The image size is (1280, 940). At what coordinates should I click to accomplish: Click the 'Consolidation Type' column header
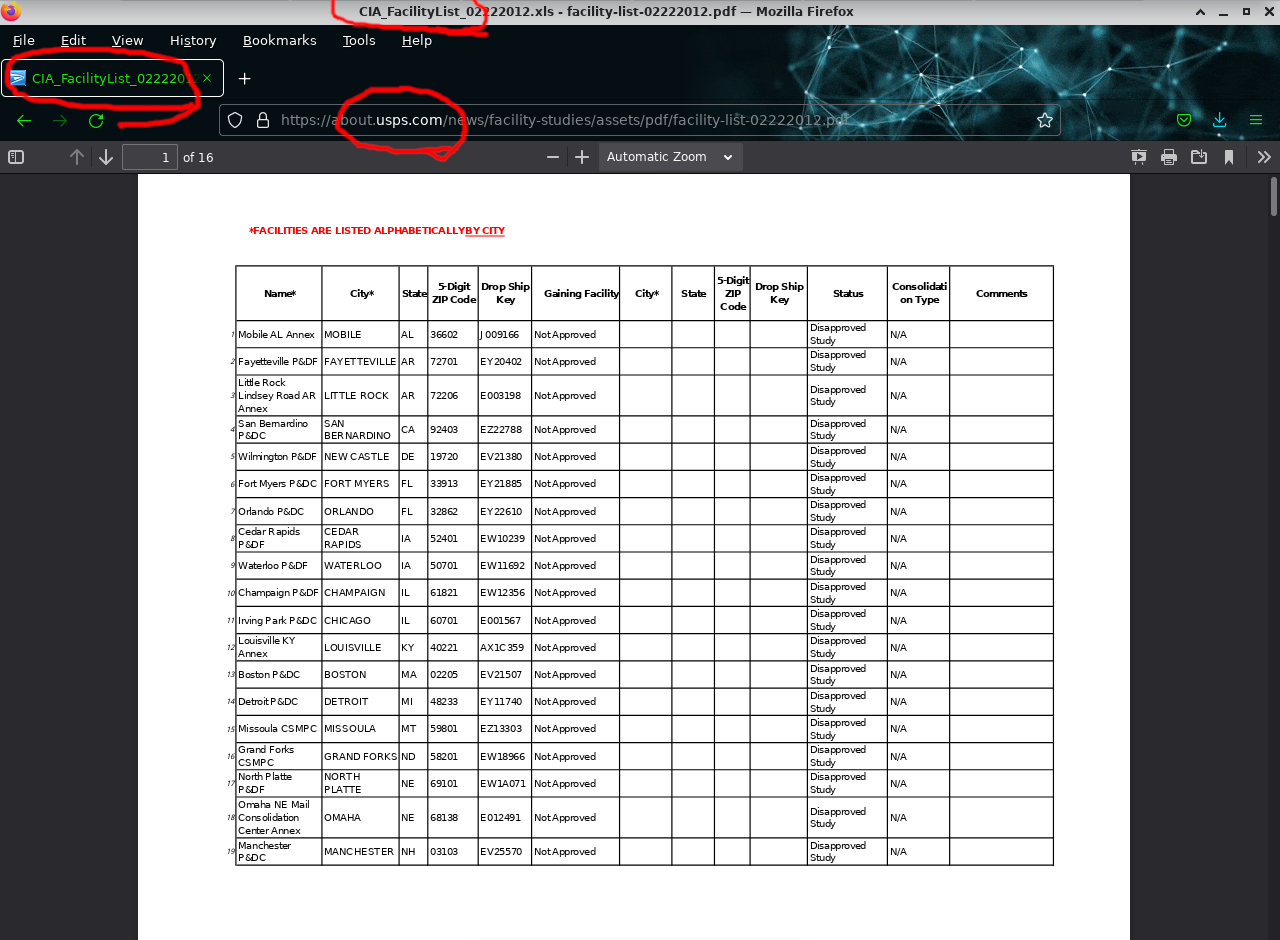(x=919, y=294)
